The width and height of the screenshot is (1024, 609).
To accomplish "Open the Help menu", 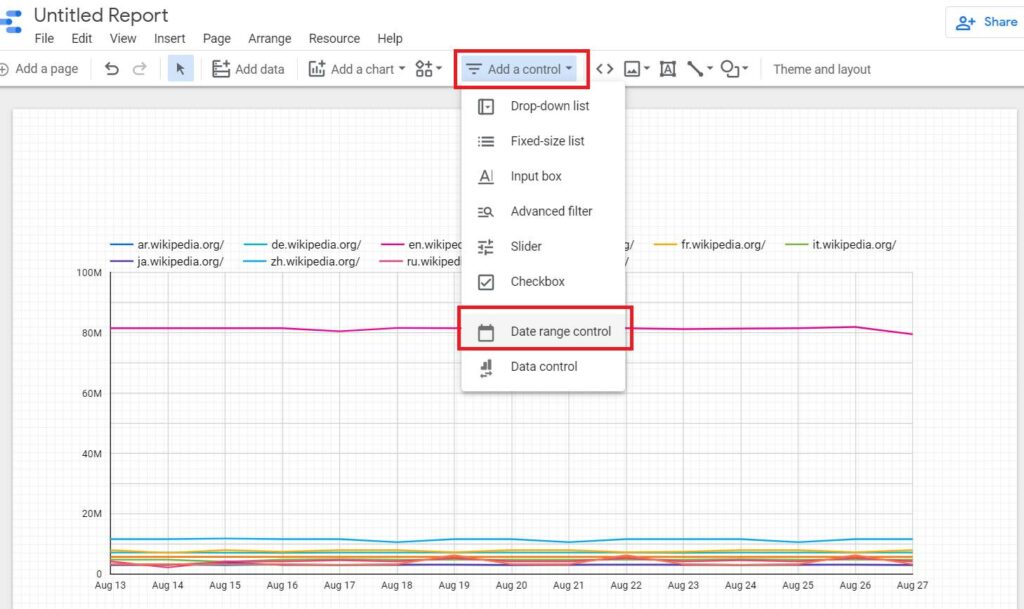I will (x=390, y=39).
